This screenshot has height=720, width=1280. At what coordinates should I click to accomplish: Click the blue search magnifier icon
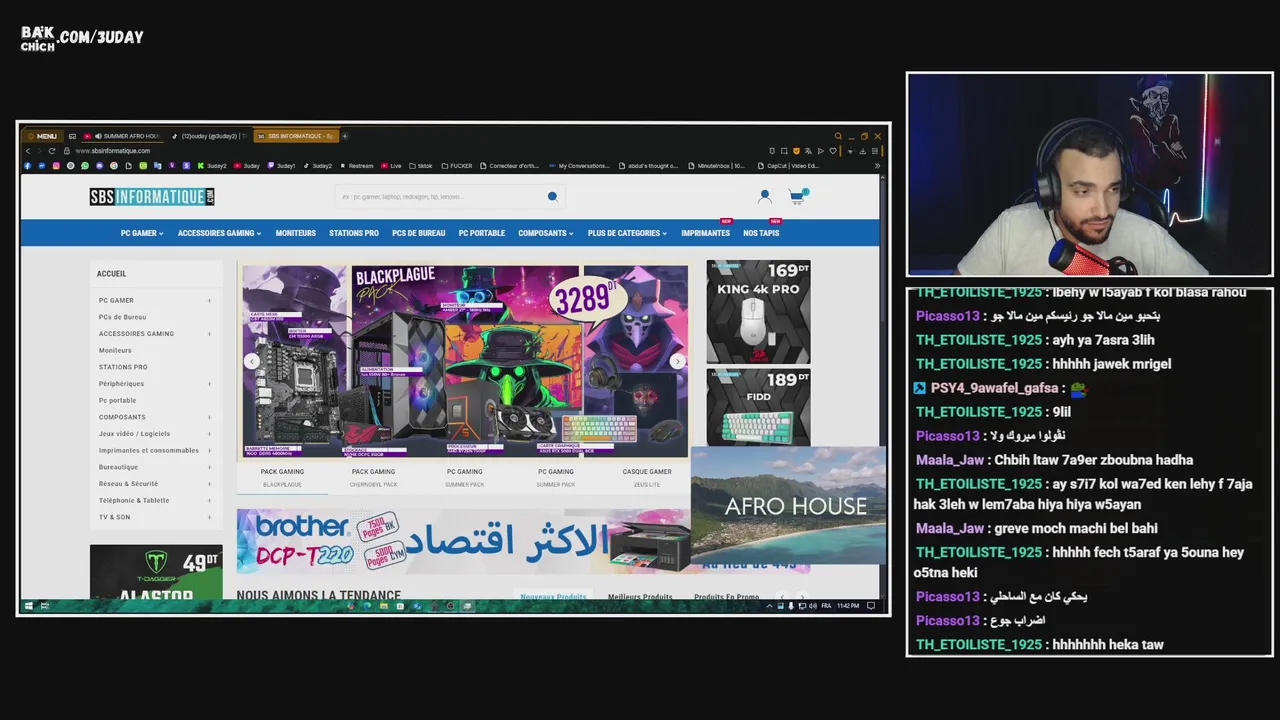pos(552,197)
